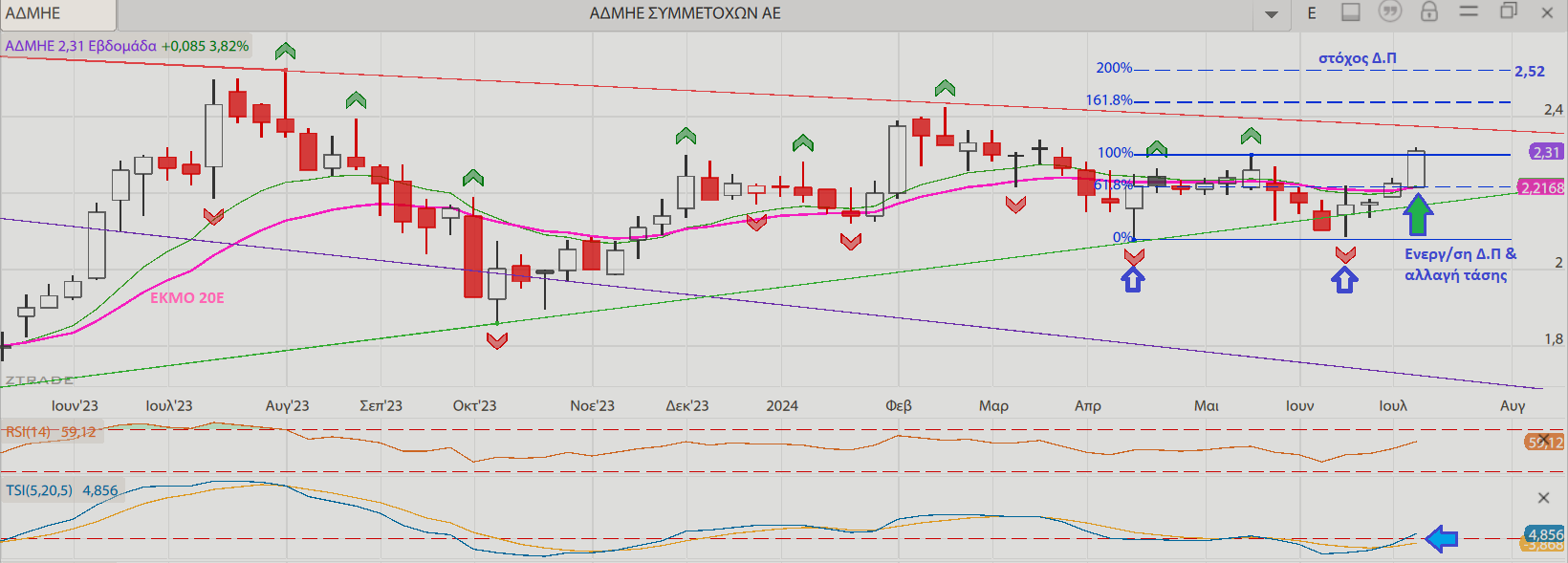Select the 2,2168 moving average price tag
Screen dimensions: 1568x563
1542,187
